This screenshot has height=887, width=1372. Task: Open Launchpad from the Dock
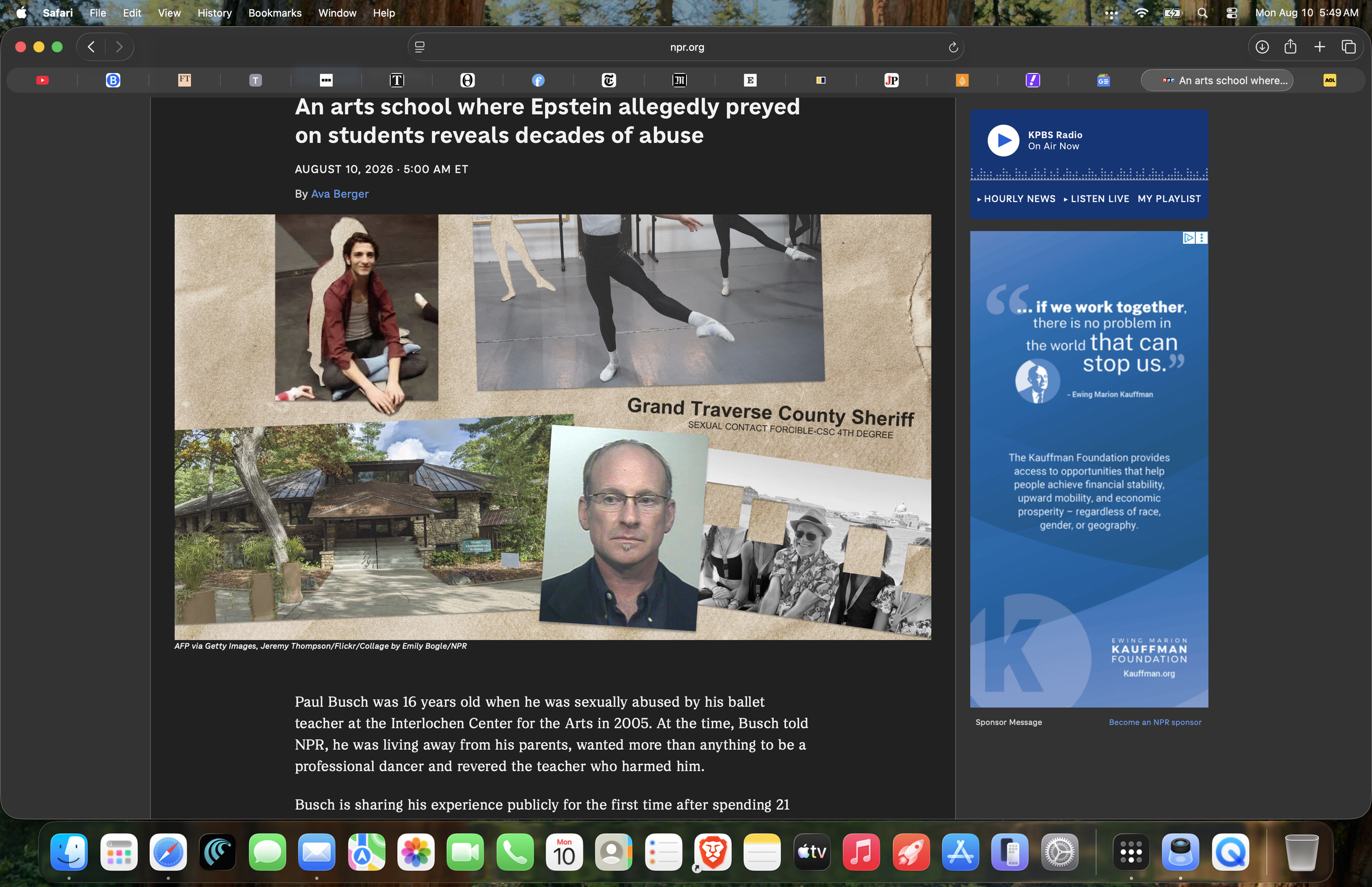click(119, 852)
